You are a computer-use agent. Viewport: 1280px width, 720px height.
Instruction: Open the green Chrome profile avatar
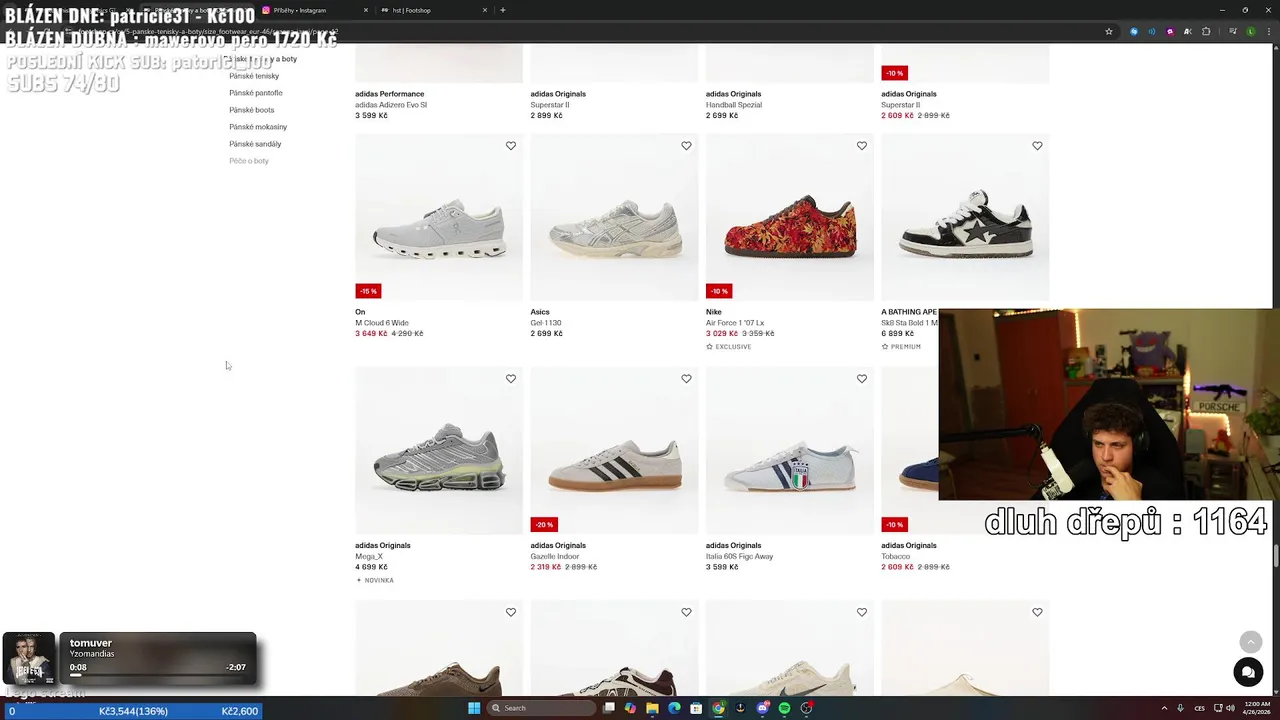[1251, 31]
